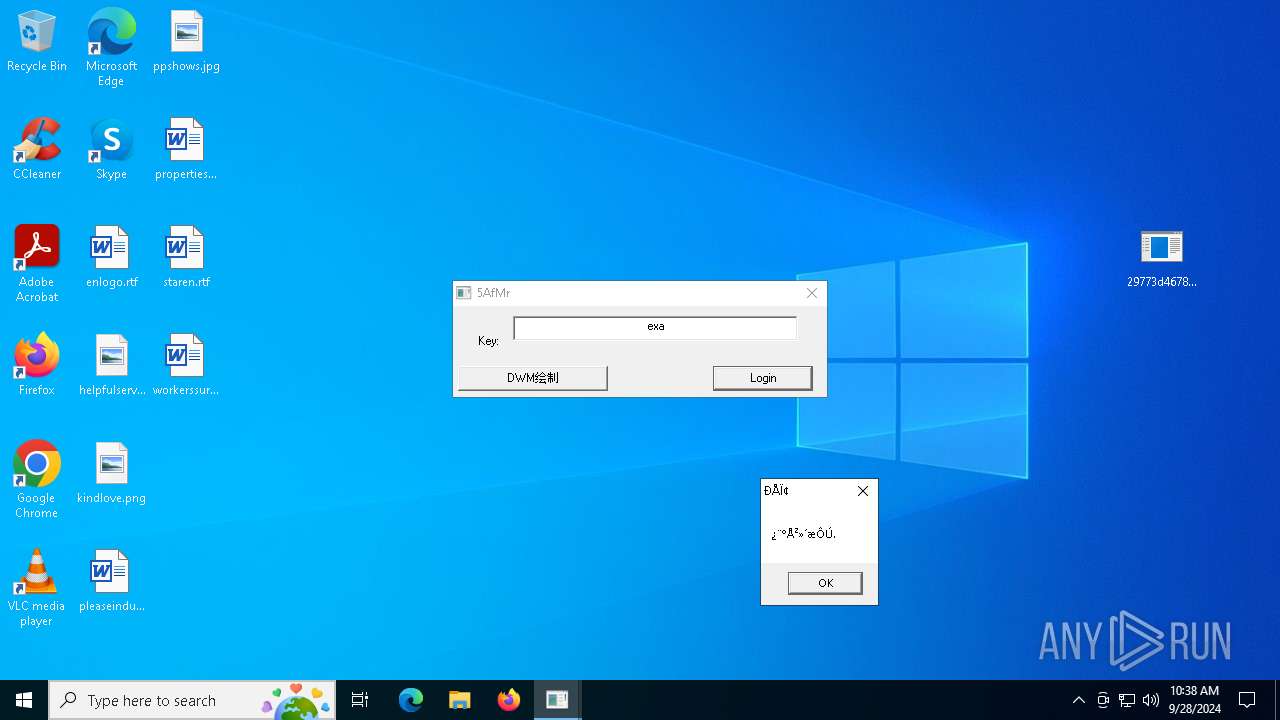
Task: Select the workerssur Word document icon
Action: [x=186, y=366]
